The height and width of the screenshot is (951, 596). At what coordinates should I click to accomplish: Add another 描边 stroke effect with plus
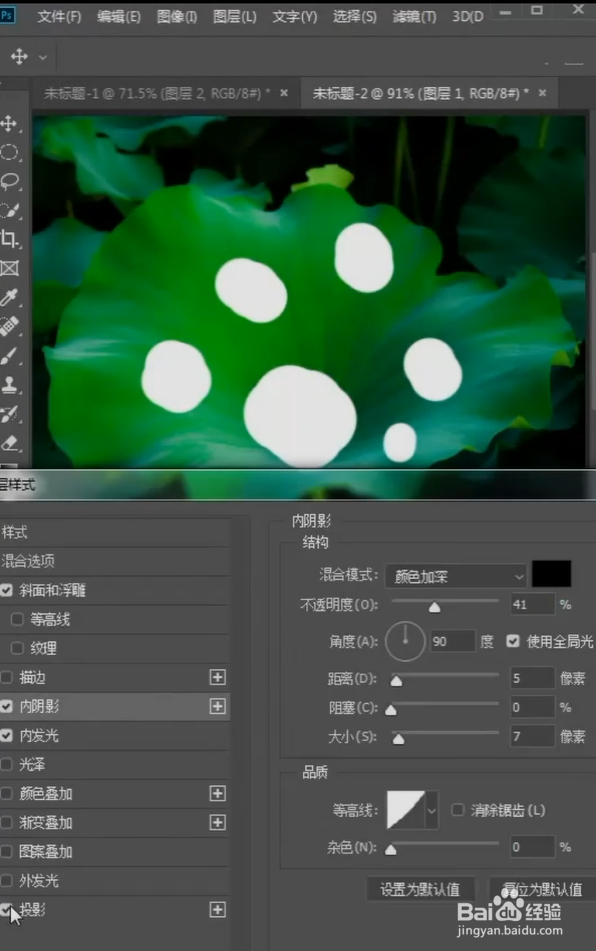(218, 677)
